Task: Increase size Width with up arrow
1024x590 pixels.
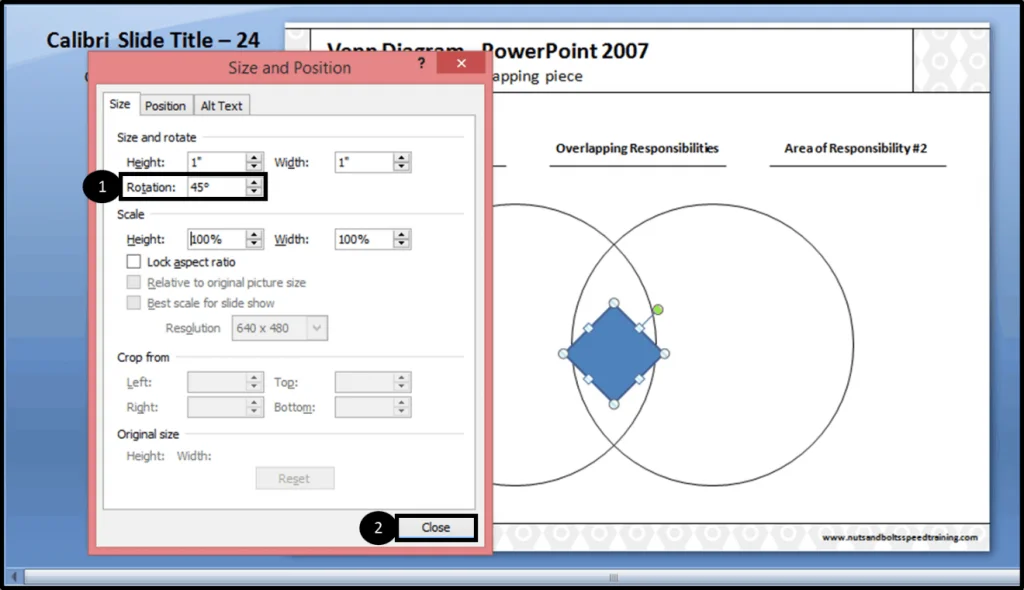Action: click(x=402, y=157)
